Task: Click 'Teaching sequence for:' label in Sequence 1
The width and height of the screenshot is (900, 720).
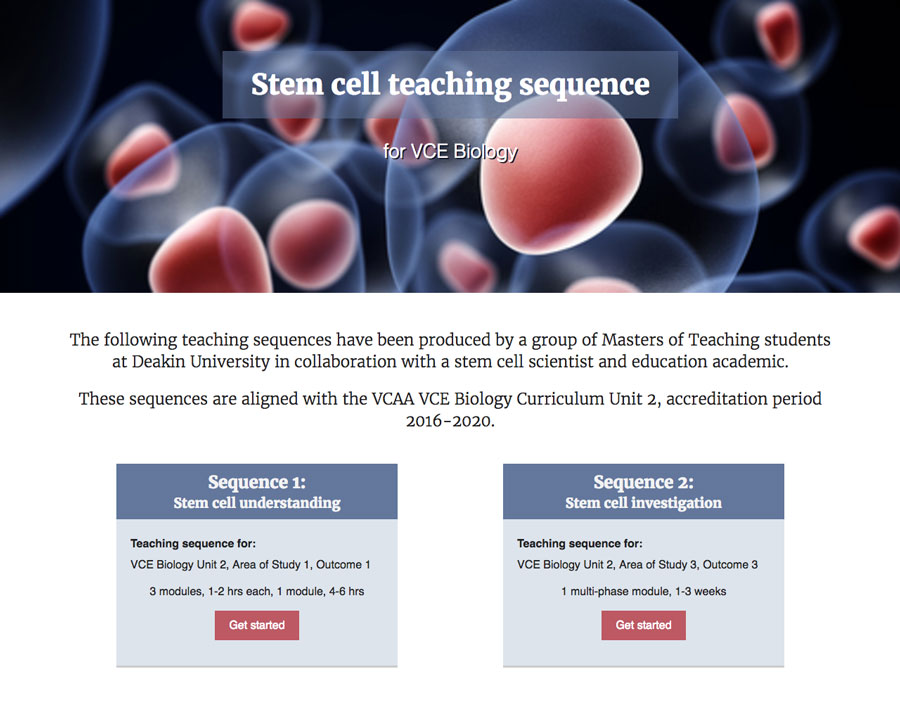Action: click(x=193, y=543)
